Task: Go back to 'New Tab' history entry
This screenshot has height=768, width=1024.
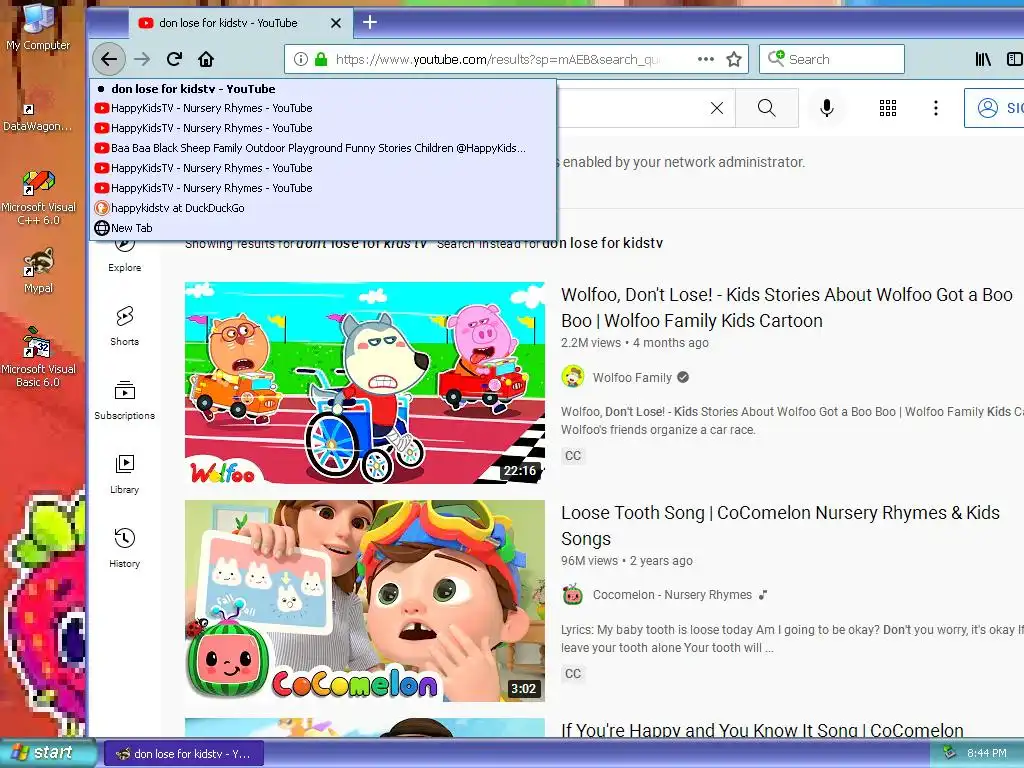Action: pos(323,228)
